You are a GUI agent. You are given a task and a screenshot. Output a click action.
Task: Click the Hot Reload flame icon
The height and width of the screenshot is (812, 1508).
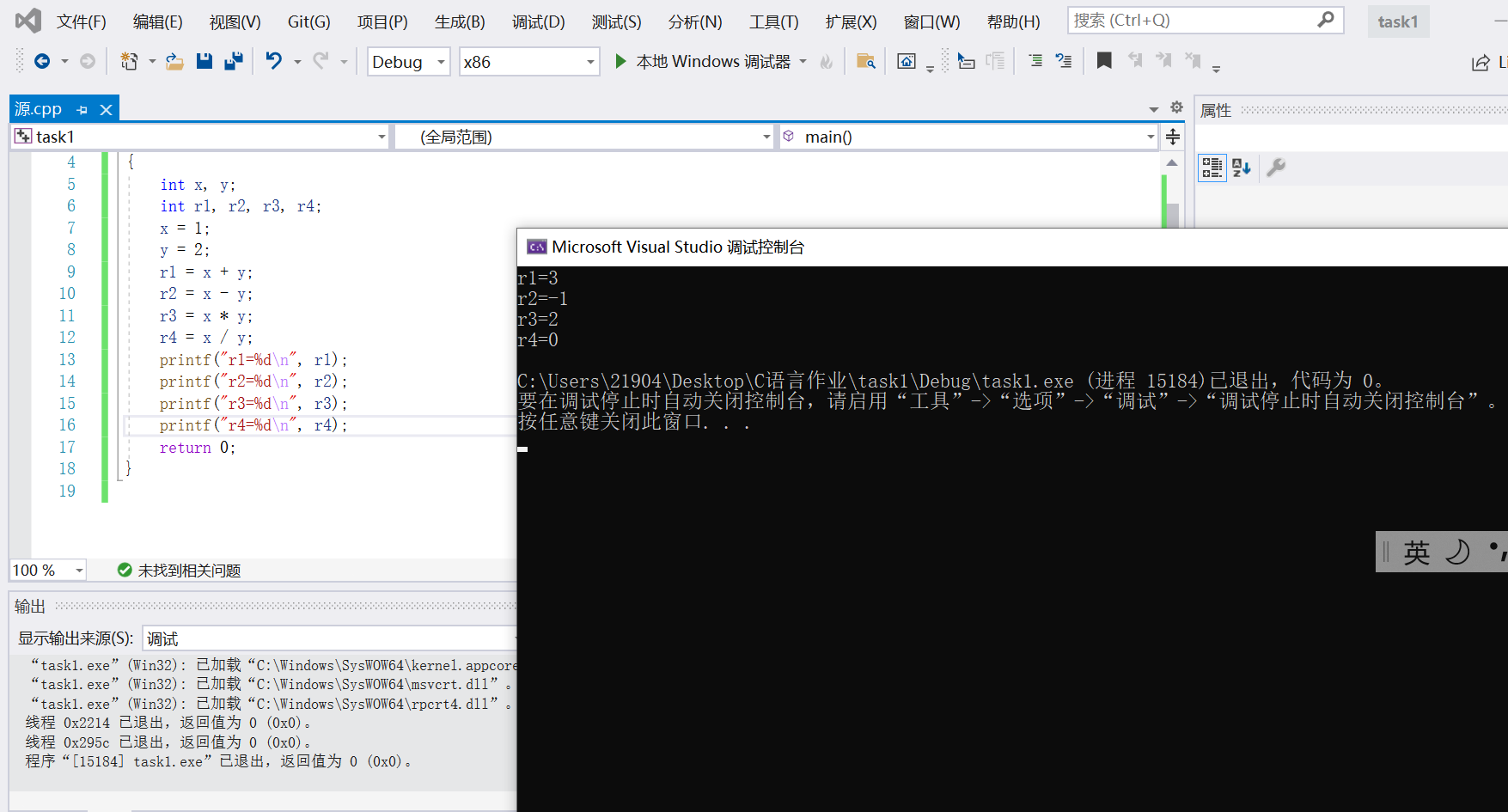tap(827, 61)
